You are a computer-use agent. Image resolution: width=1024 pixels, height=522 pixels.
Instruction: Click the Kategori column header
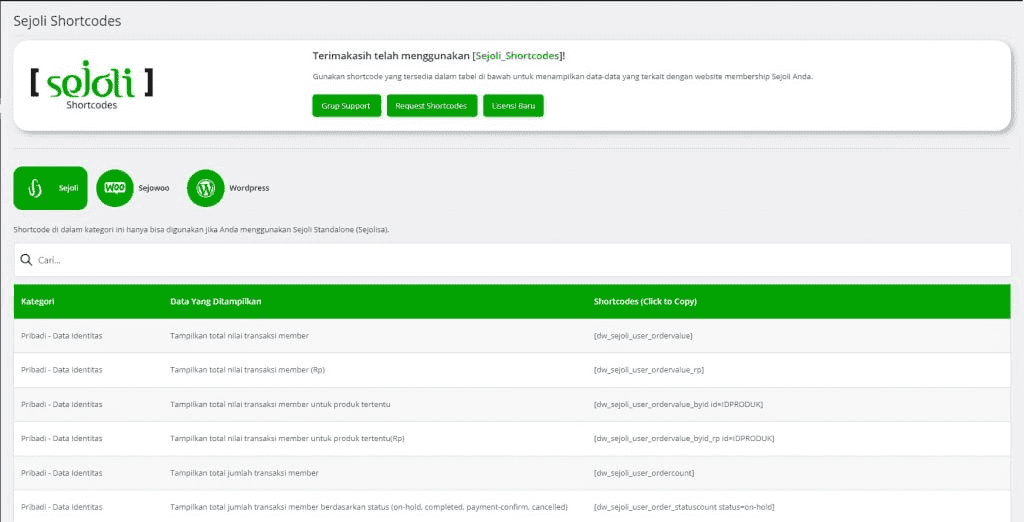(x=37, y=301)
